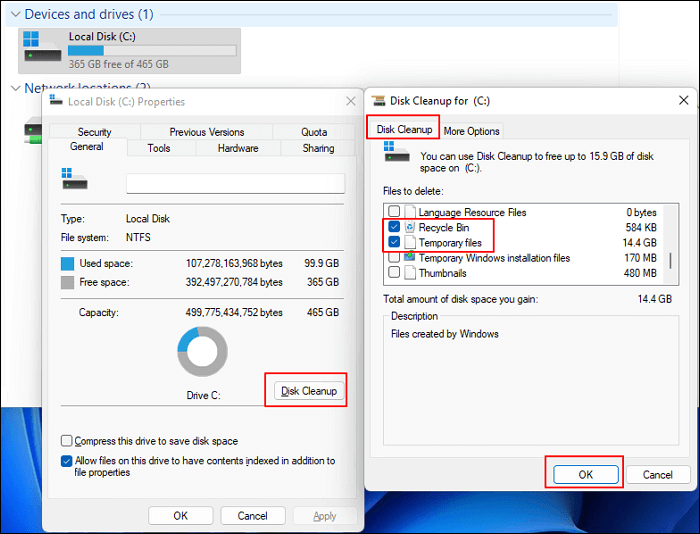Click the Properties window title bar icon
This screenshot has width=700, height=534.
coord(56,100)
